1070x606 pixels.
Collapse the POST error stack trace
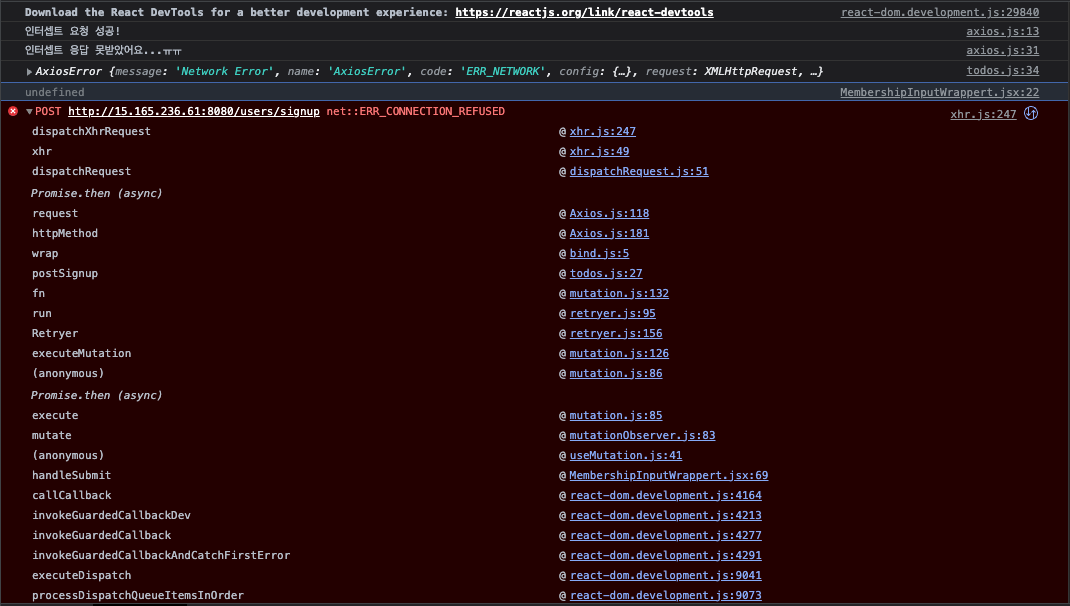click(x=29, y=111)
